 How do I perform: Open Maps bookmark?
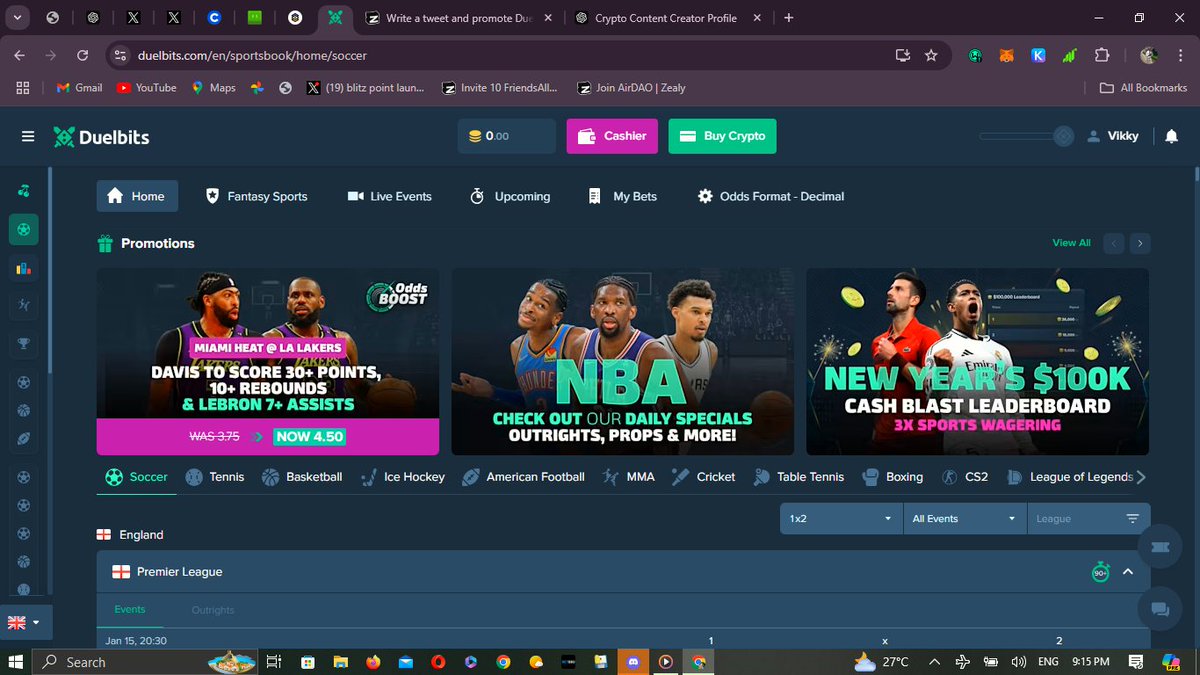(213, 88)
